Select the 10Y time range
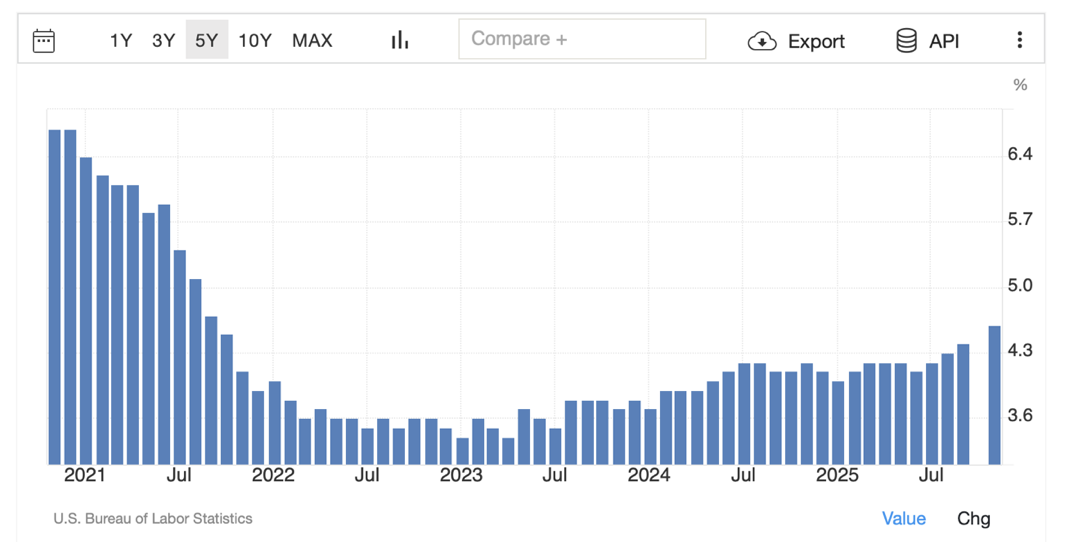 tap(255, 40)
